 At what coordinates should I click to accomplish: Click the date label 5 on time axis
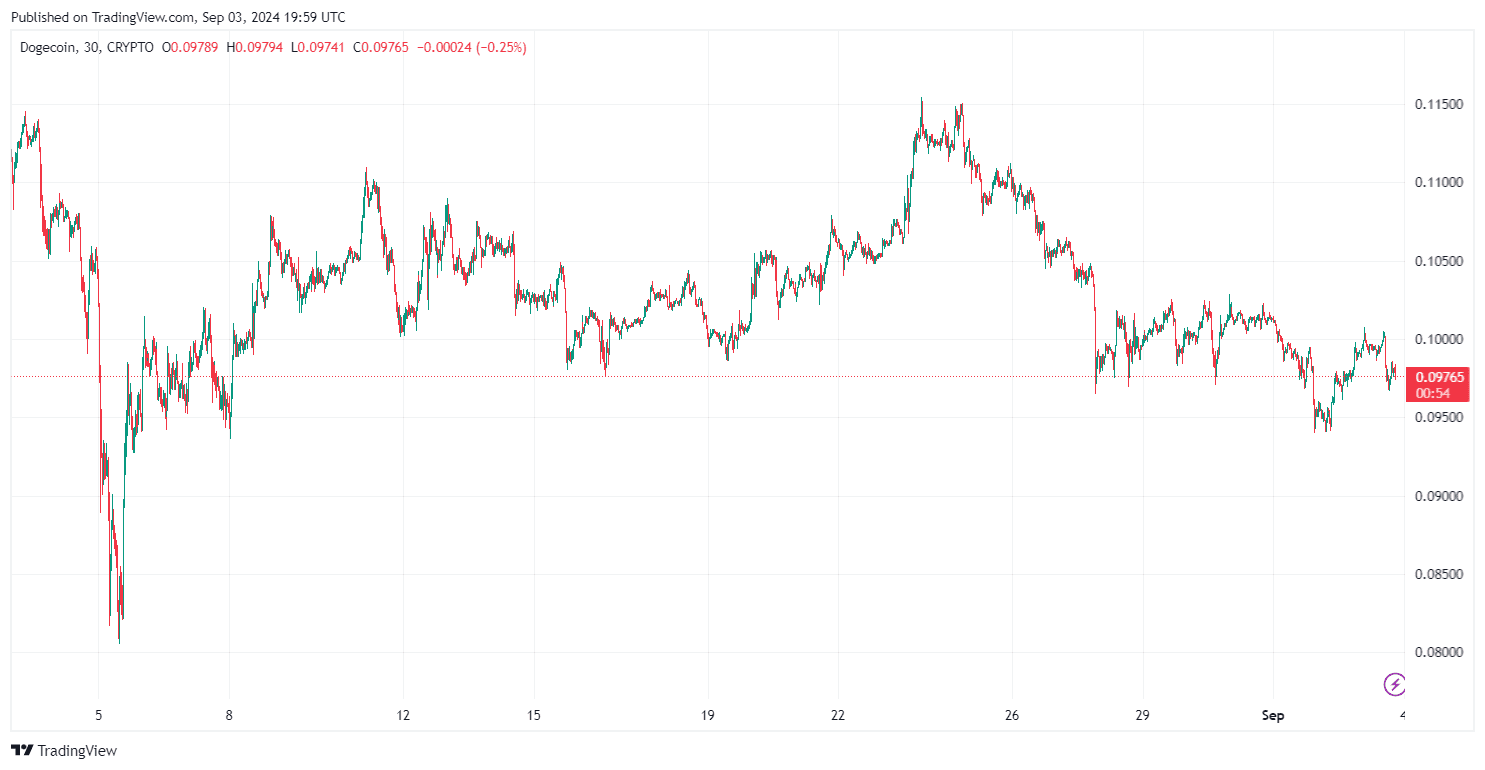pos(98,715)
